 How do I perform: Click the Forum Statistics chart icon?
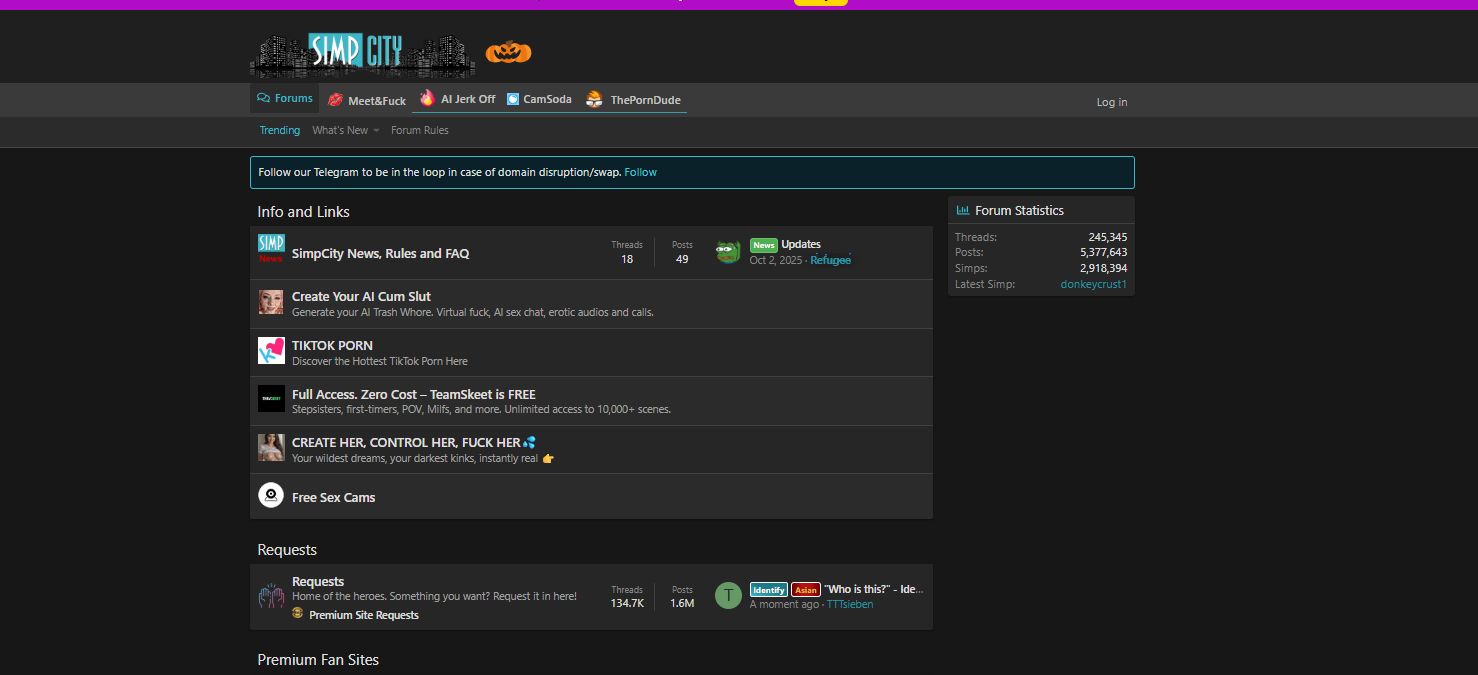(x=963, y=210)
